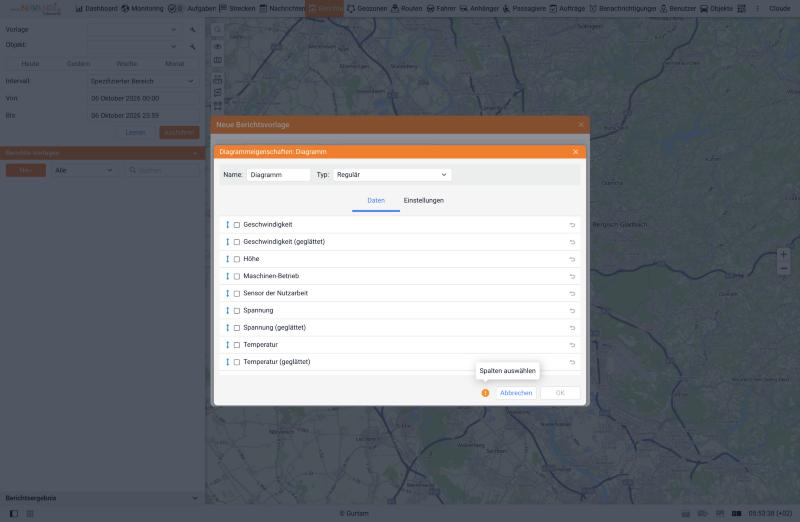Click the map search icon

pyautogui.click(x=218, y=30)
